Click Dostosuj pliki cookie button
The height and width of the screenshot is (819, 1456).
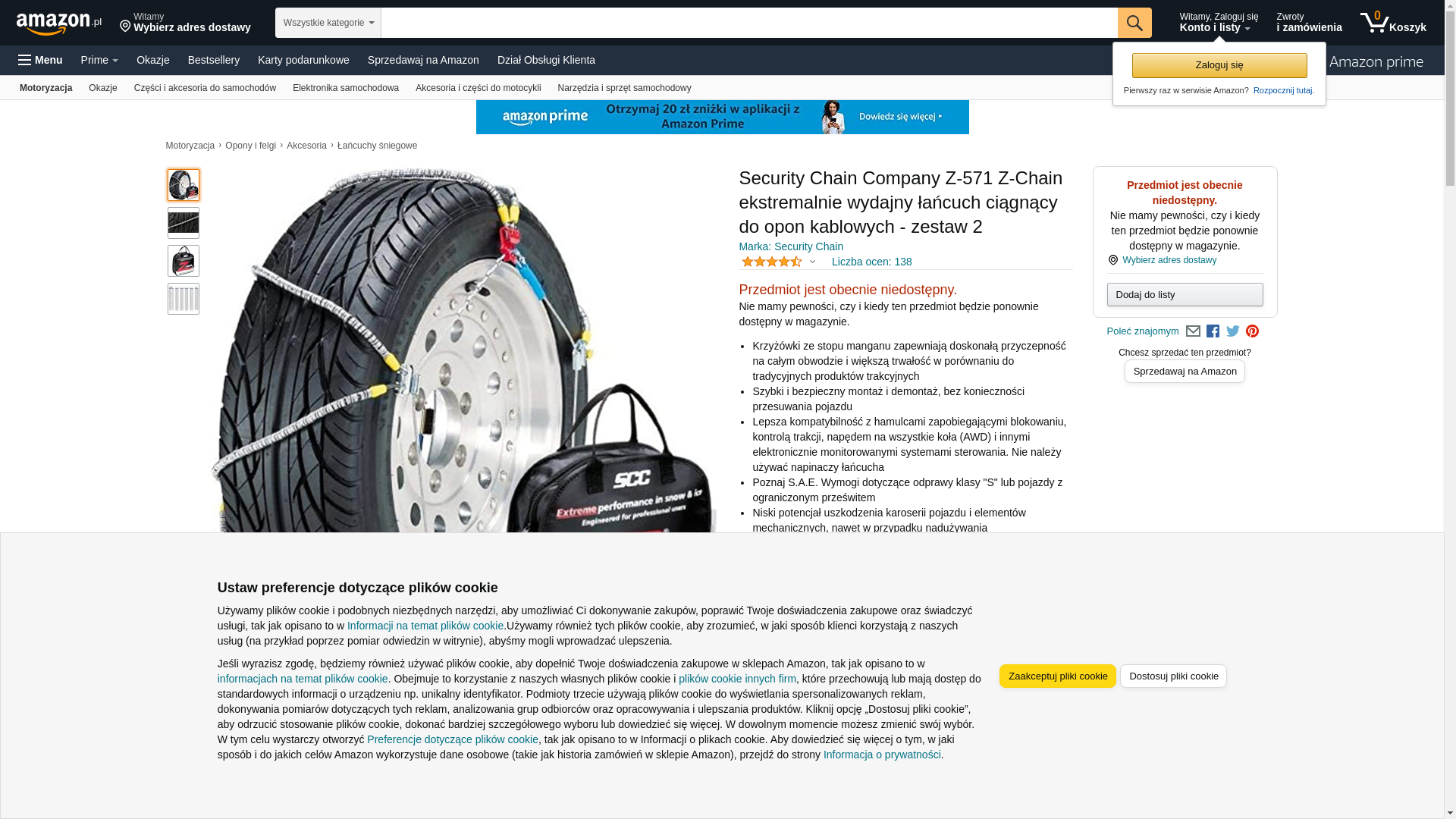pyautogui.click(x=1173, y=676)
